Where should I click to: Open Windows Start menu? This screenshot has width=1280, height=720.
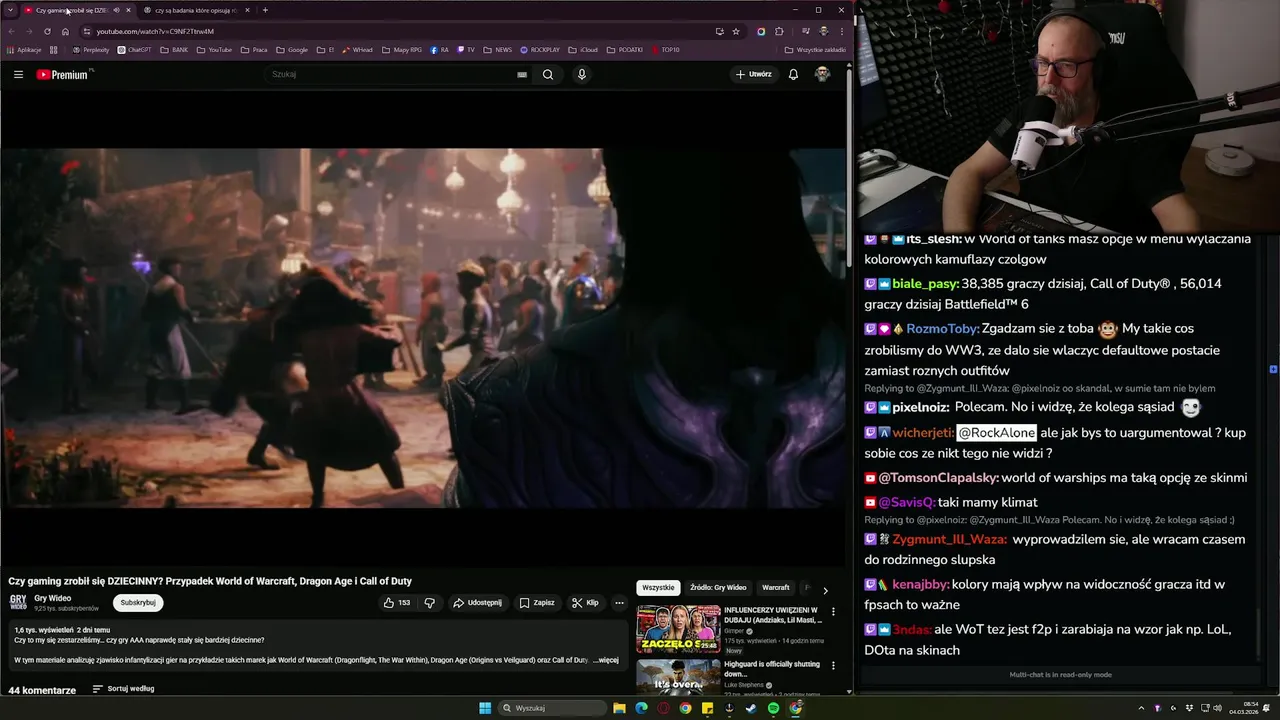[x=485, y=708]
